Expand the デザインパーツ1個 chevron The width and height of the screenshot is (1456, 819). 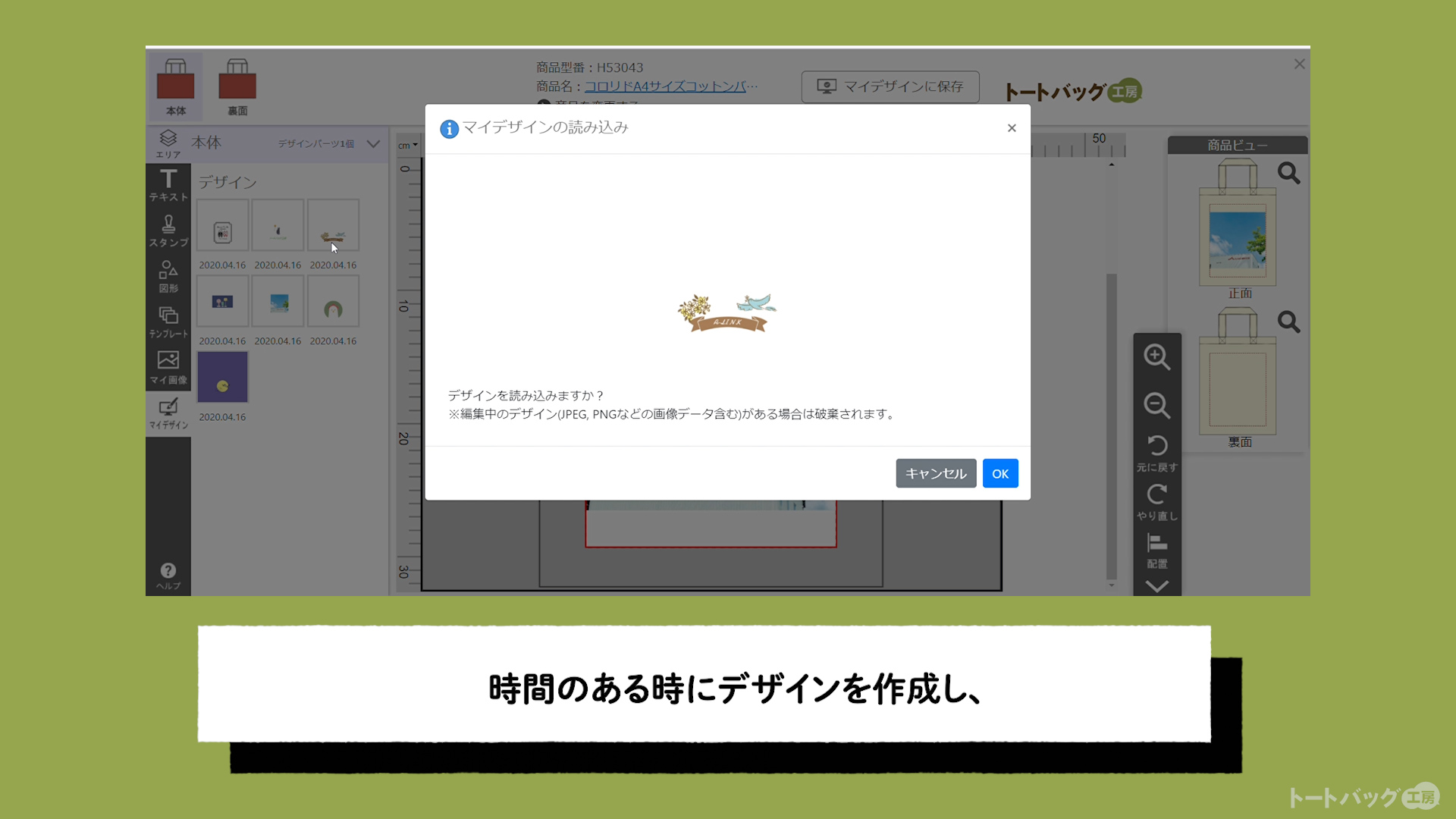click(x=373, y=143)
